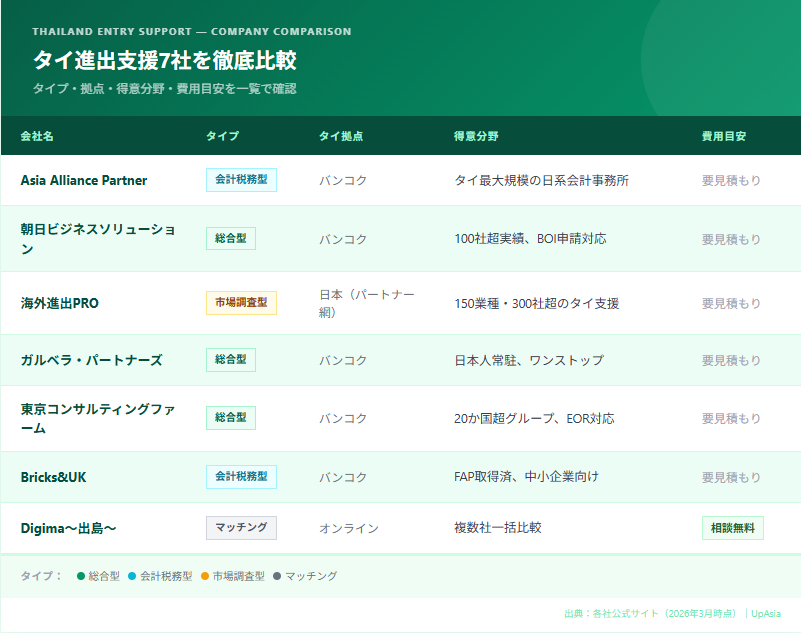The image size is (801, 633).
Task: Click 要見積もり in 海外進出PRO row
Action: pos(731,303)
